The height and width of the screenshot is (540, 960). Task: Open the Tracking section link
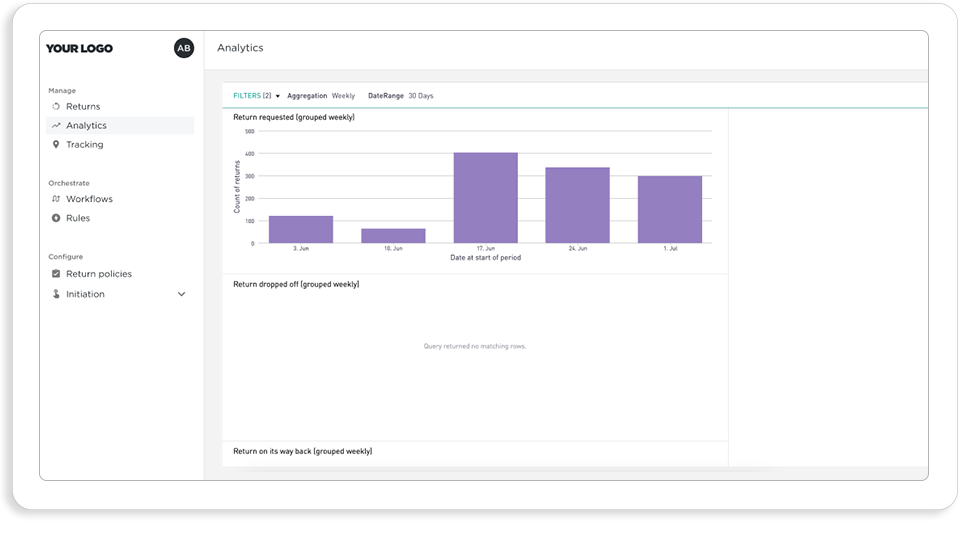[84, 144]
